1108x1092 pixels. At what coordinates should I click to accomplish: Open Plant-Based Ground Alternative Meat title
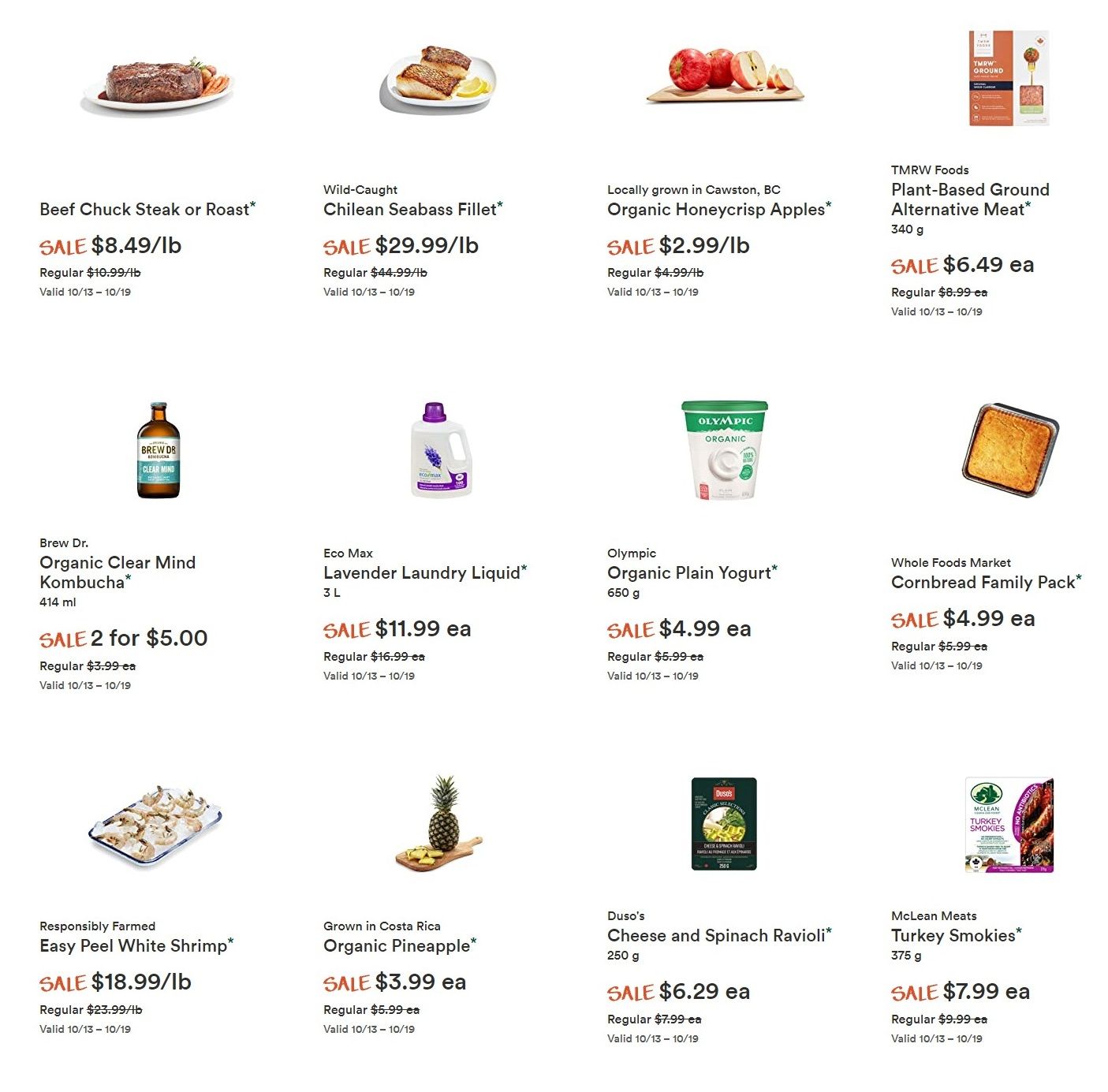[x=970, y=199]
